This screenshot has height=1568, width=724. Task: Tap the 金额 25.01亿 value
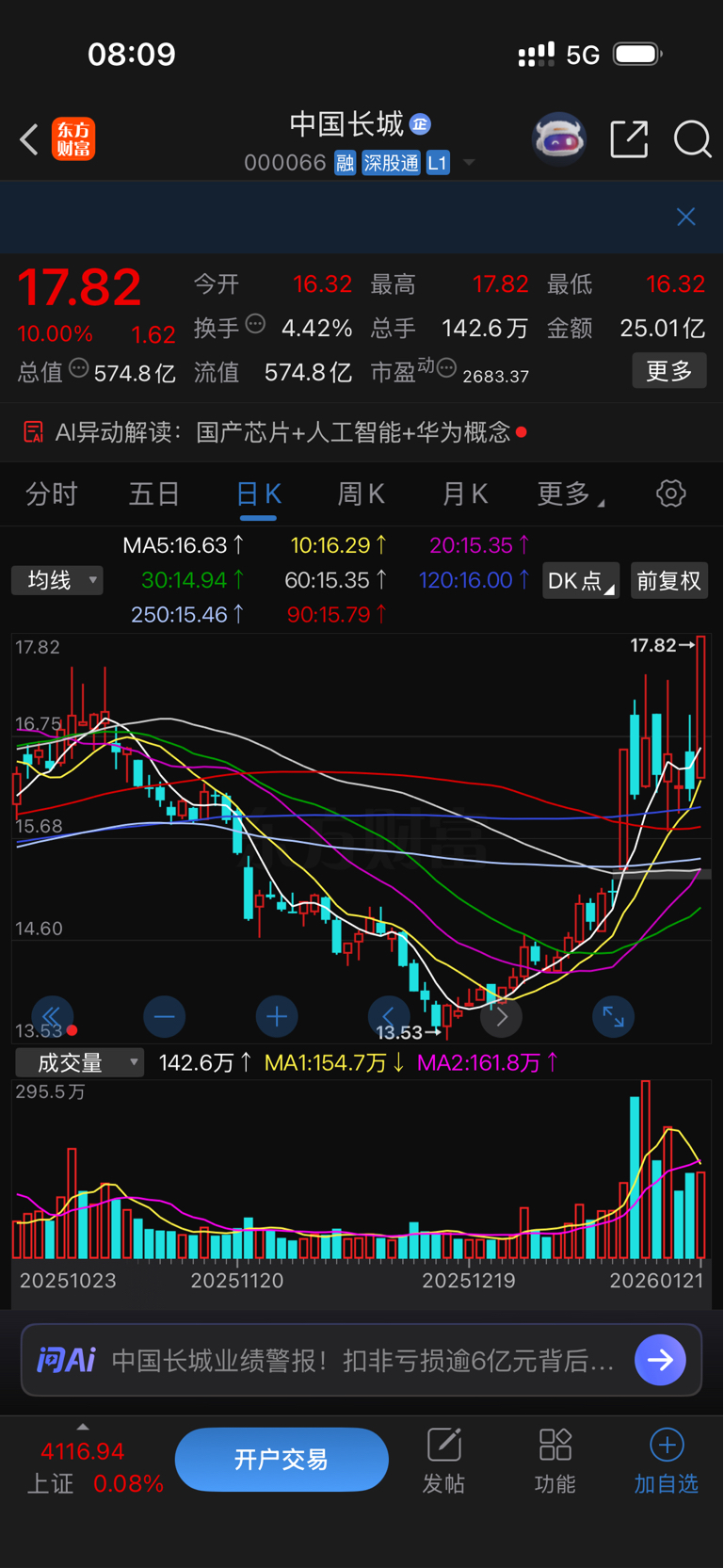coord(662,328)
